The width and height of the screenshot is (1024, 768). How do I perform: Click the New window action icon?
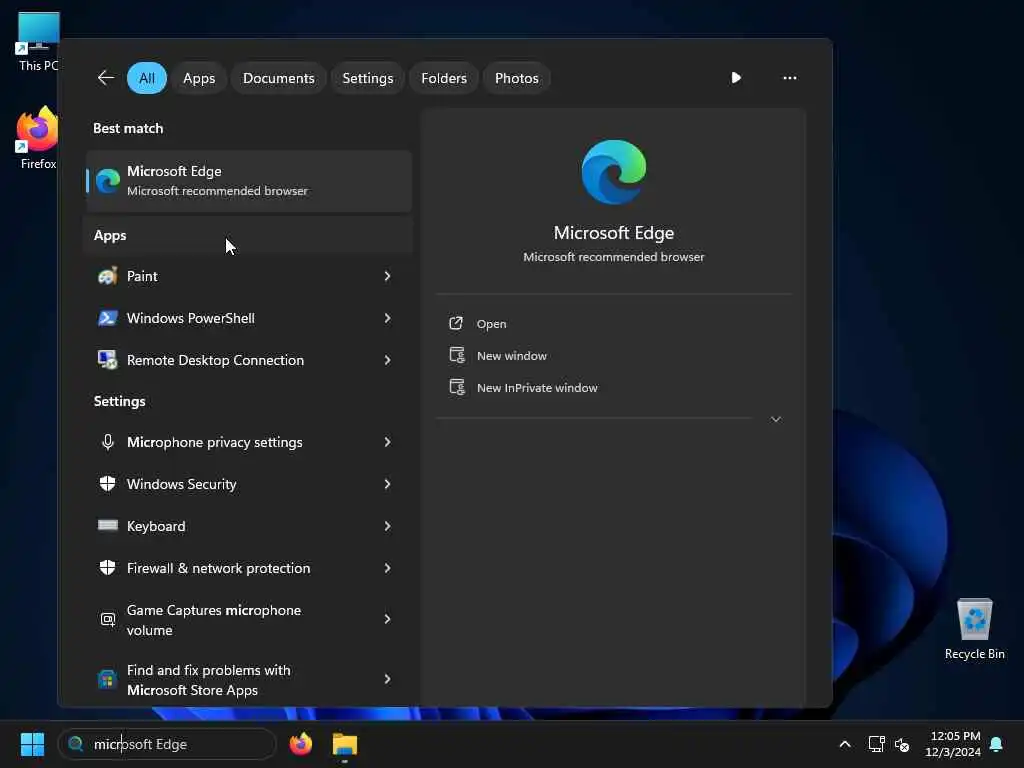pyautogui.click(x=457, y=355)
